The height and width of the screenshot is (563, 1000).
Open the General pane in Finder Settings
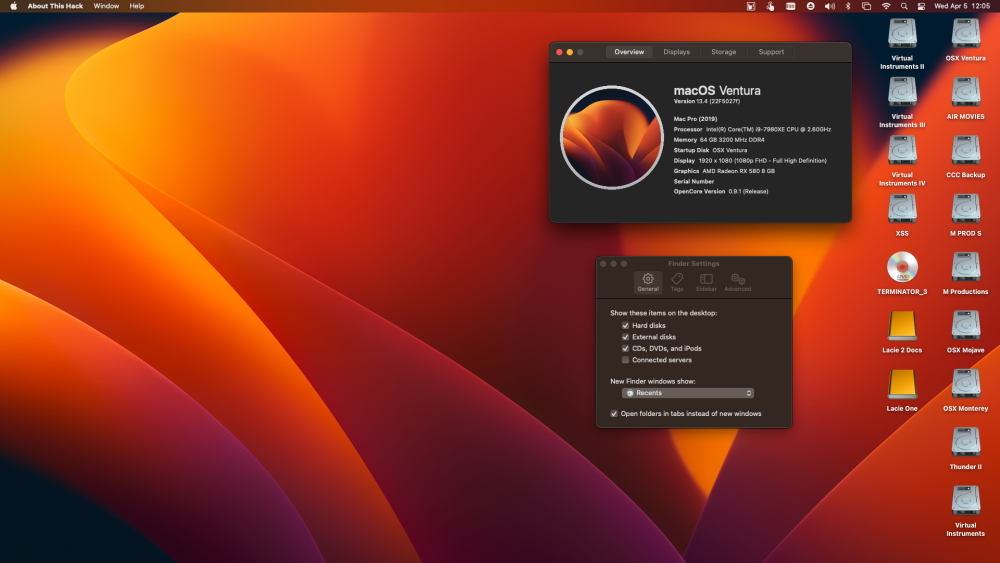tap(648, 282)
